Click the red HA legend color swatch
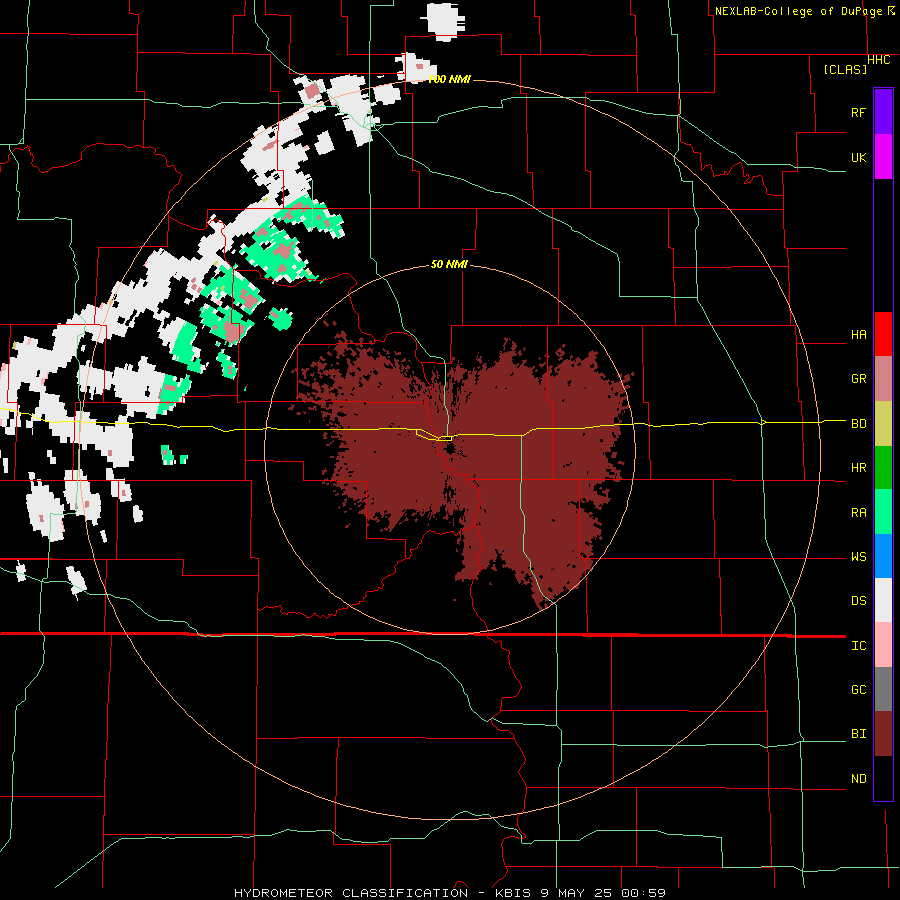Screen dimensions: 900x900 (x=883, y=334)
